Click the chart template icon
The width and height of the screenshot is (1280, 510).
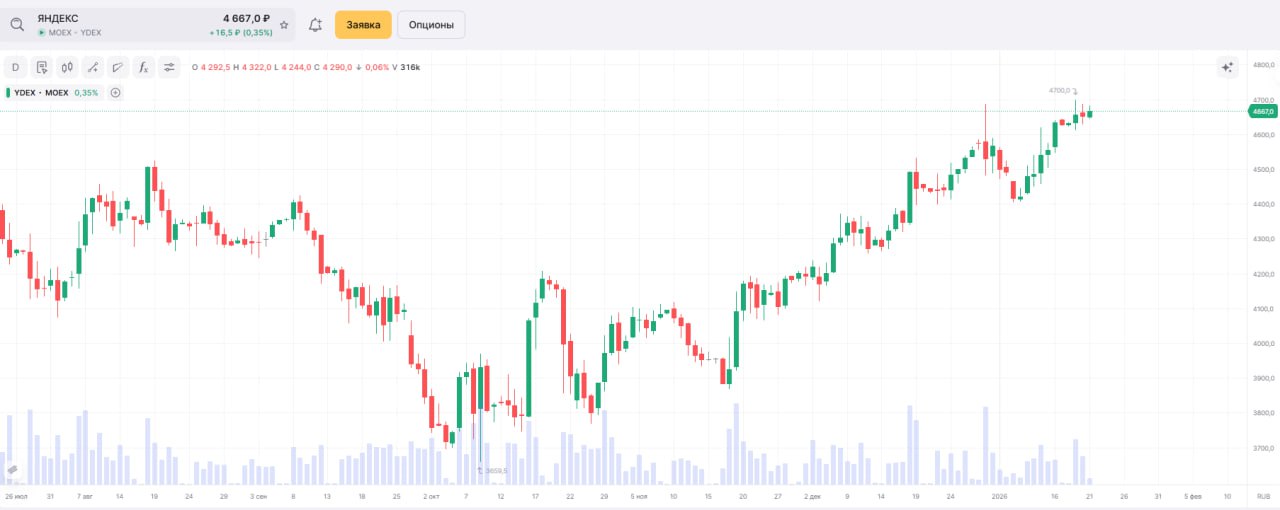click(42, 67)
